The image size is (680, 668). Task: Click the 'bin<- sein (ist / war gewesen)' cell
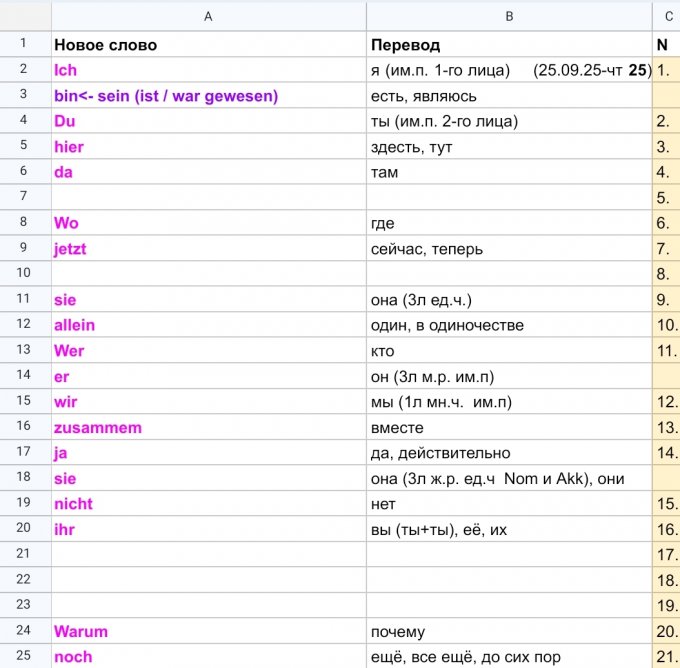tap(208, 96)
